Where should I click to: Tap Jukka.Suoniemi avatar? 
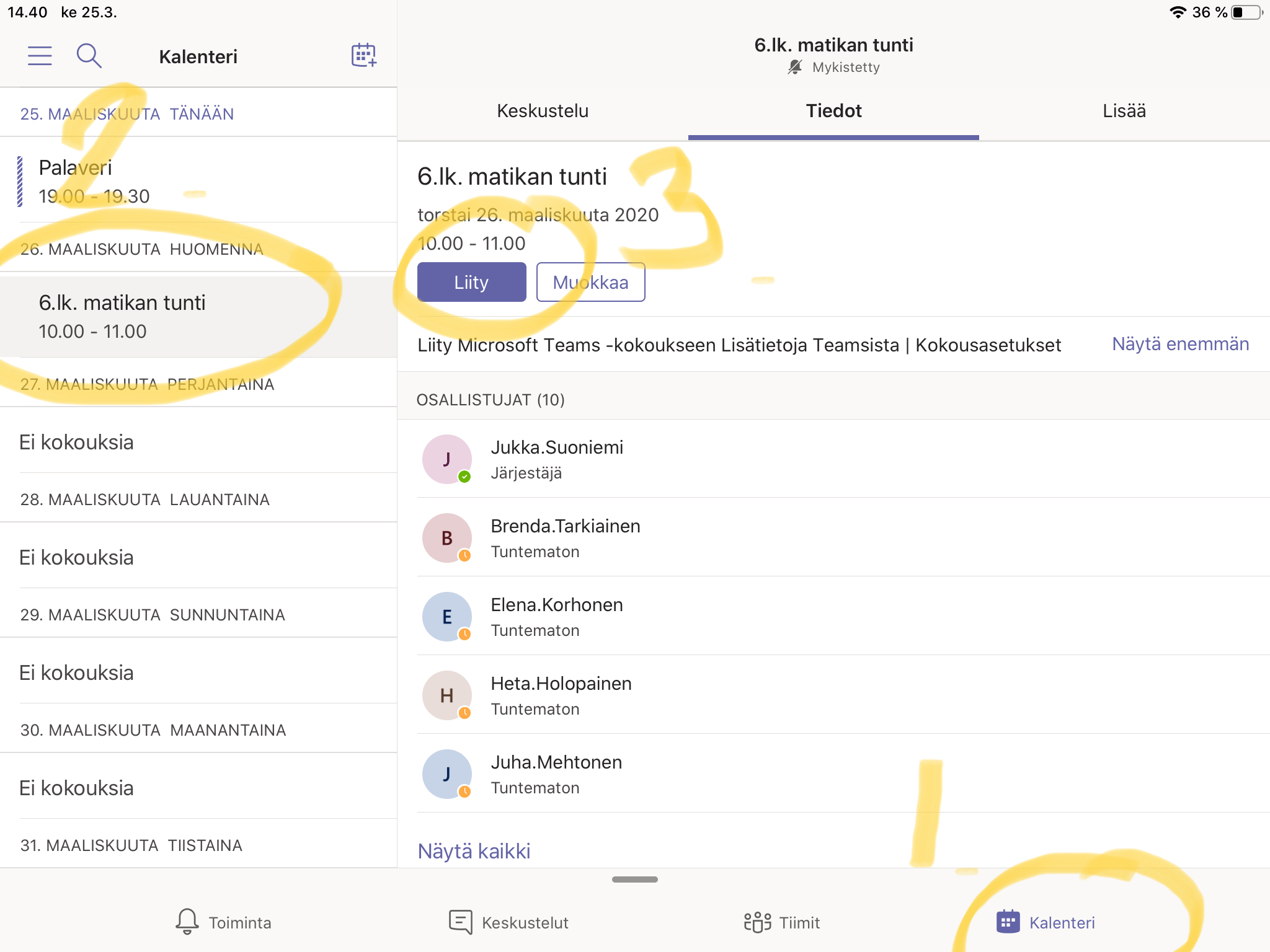pos(446,459)
